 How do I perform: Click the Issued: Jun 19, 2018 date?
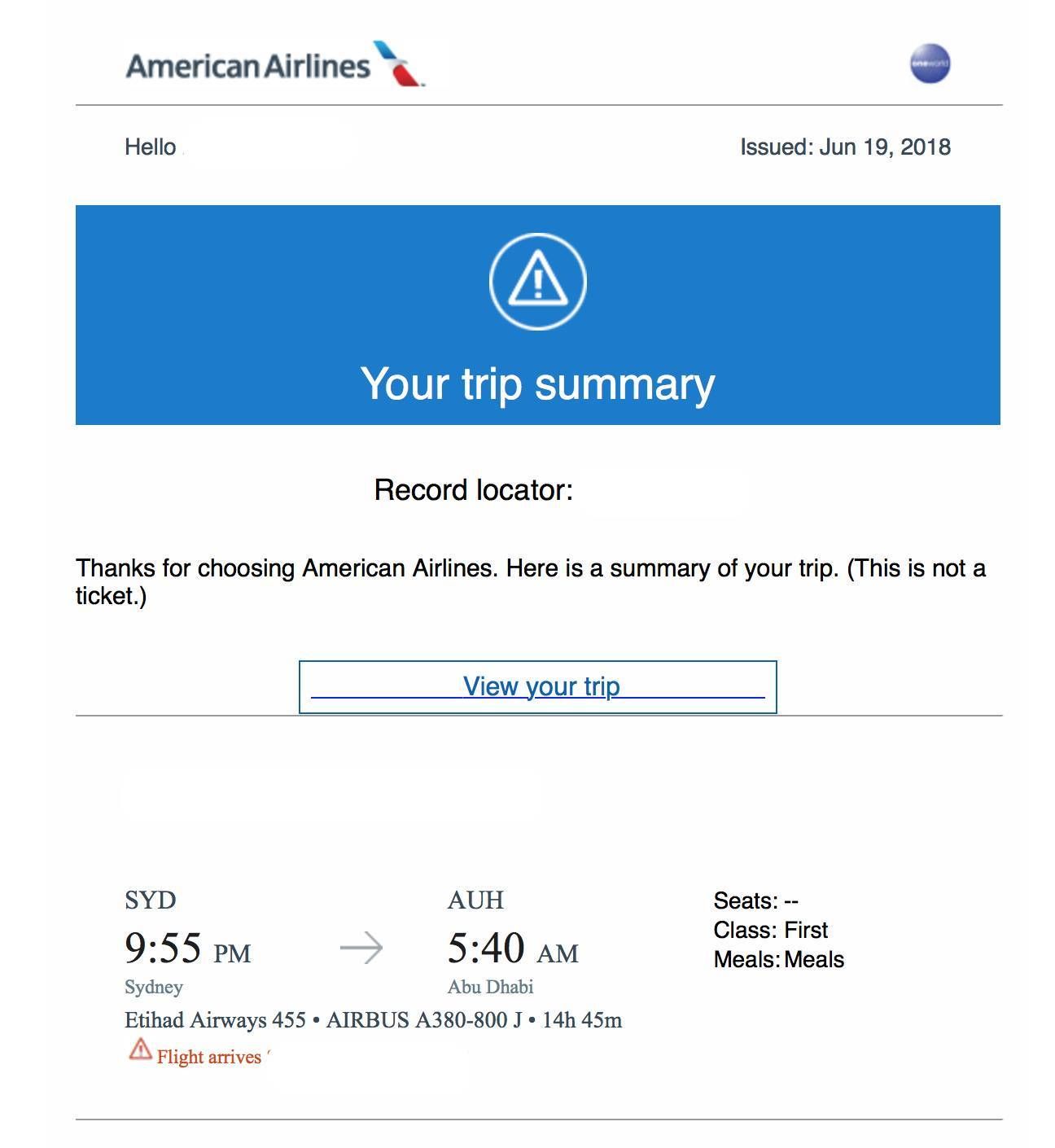pyautogui.click(x=845, y=147)
